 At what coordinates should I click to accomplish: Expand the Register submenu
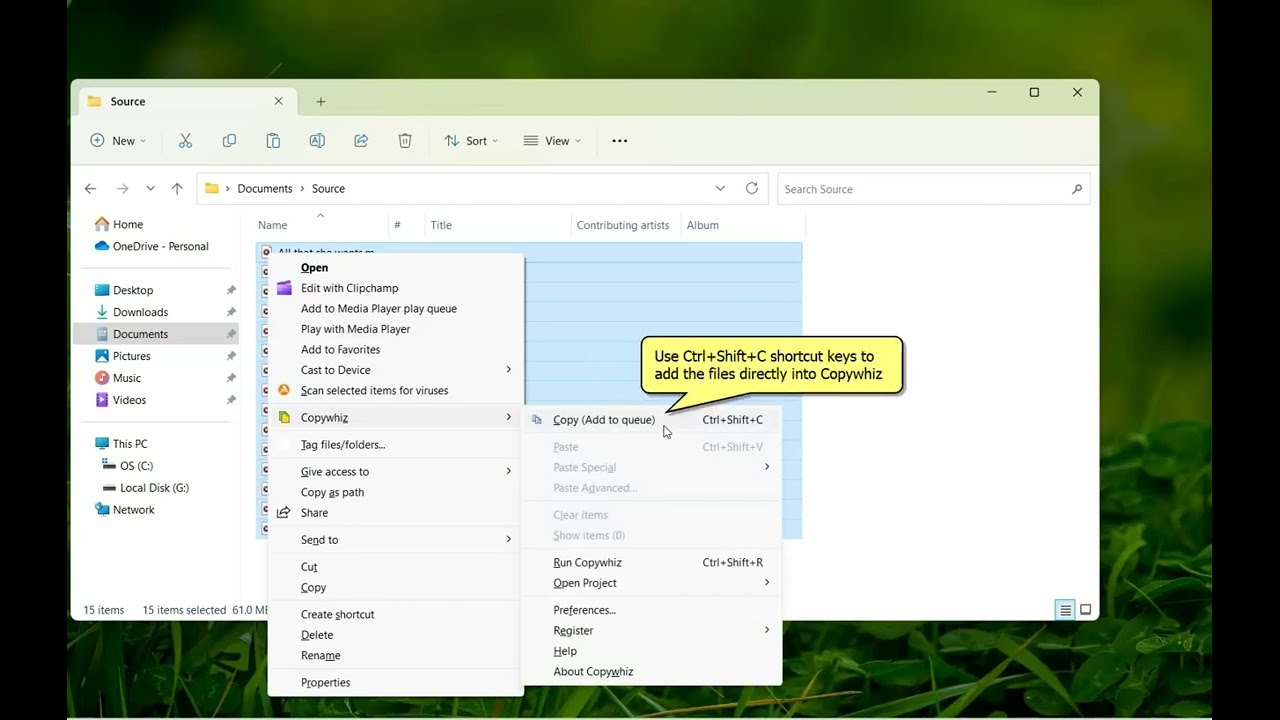767,630
